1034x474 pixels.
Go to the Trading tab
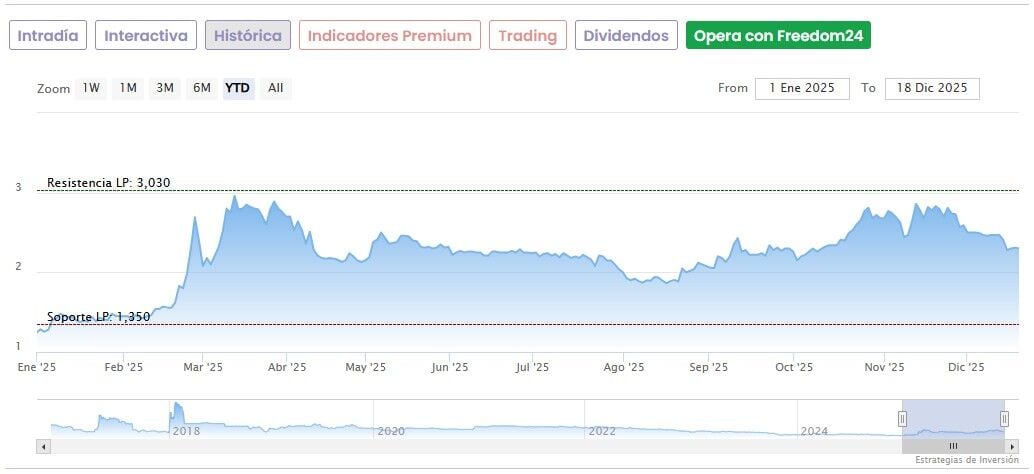click(x=528, y=36)
